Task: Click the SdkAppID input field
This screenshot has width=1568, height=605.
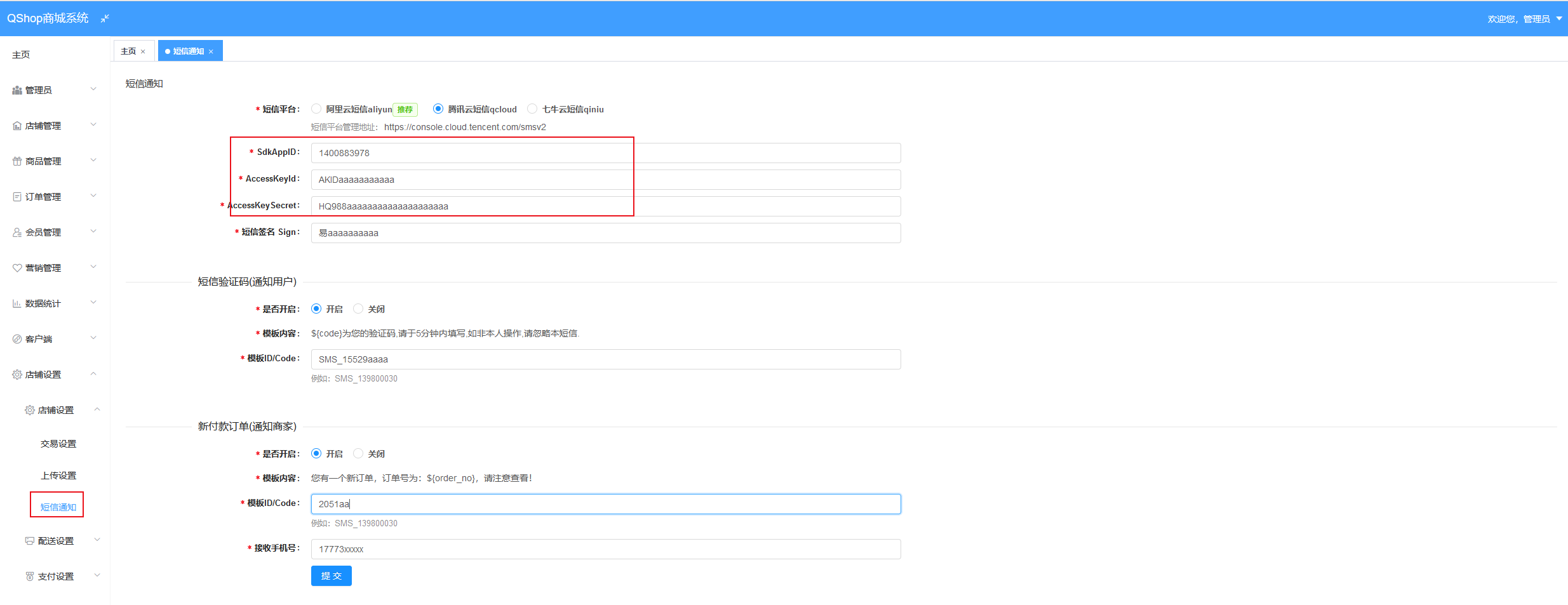Action: tap(606, 153)
